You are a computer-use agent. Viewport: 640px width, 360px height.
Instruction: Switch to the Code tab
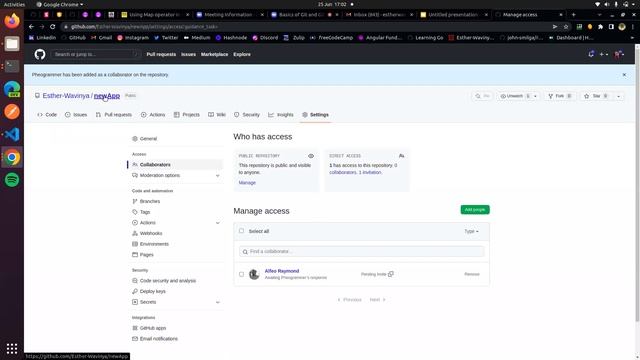tap(47, 115)
